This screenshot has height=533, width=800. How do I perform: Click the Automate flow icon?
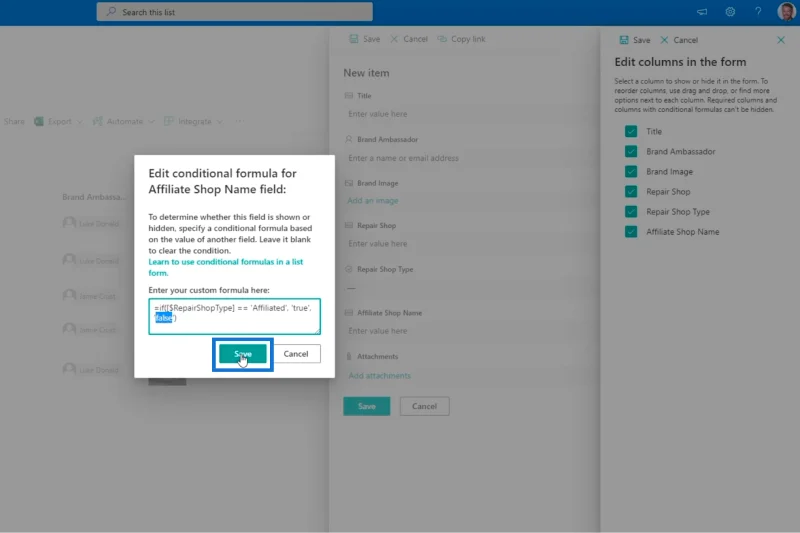pyautogui.click(x=97, y=121)
